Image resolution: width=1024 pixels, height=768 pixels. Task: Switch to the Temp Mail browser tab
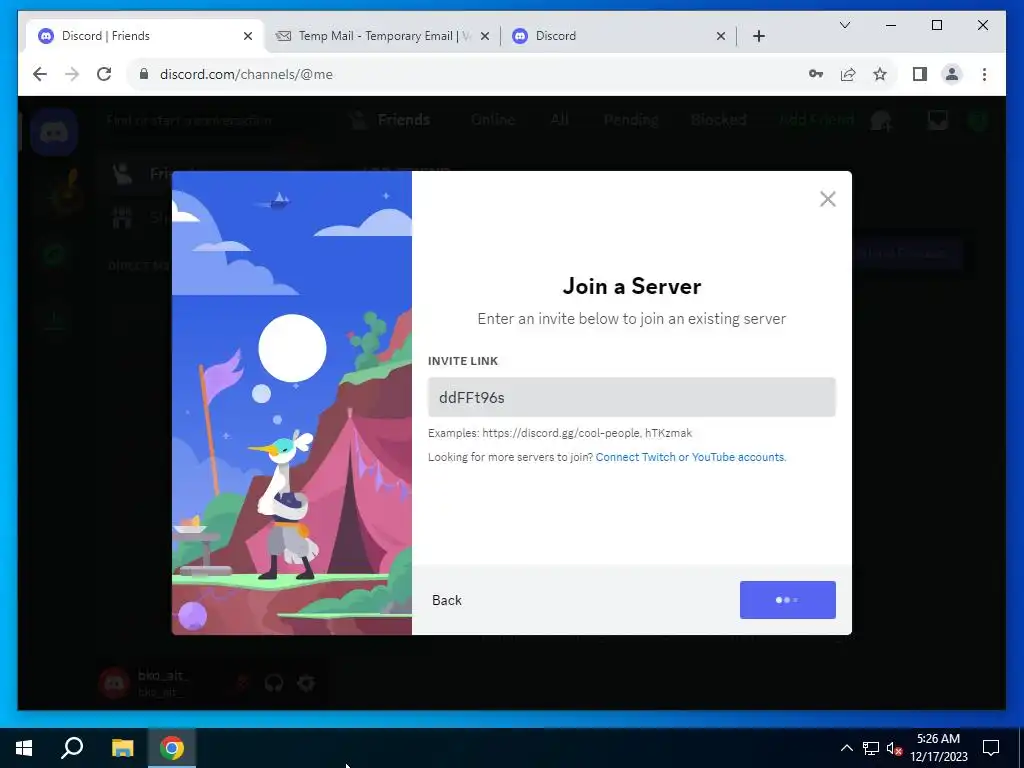pos(384,36)
